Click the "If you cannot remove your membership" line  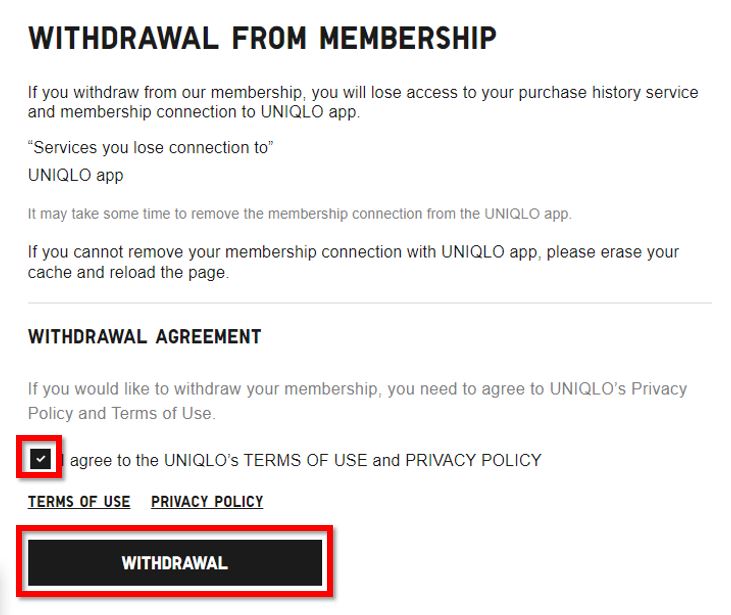point(353,252)
